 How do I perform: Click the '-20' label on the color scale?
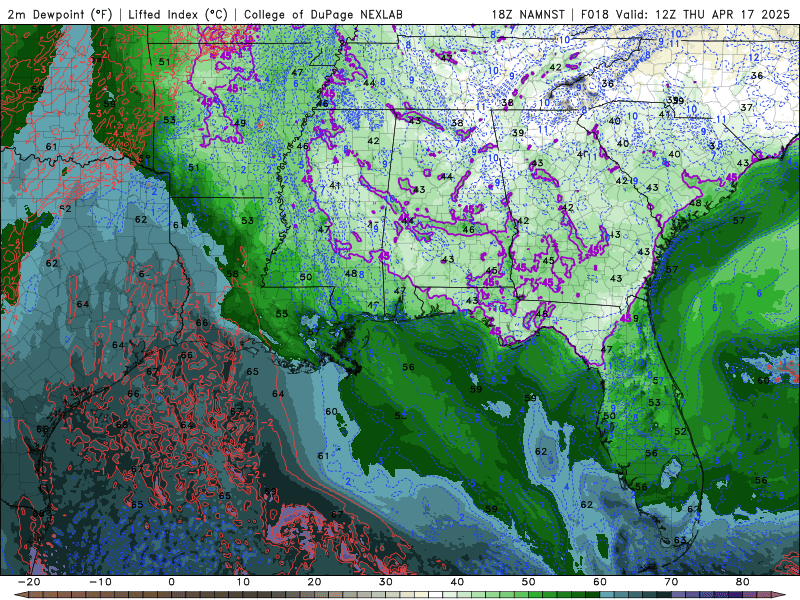(x=29, y=582)
